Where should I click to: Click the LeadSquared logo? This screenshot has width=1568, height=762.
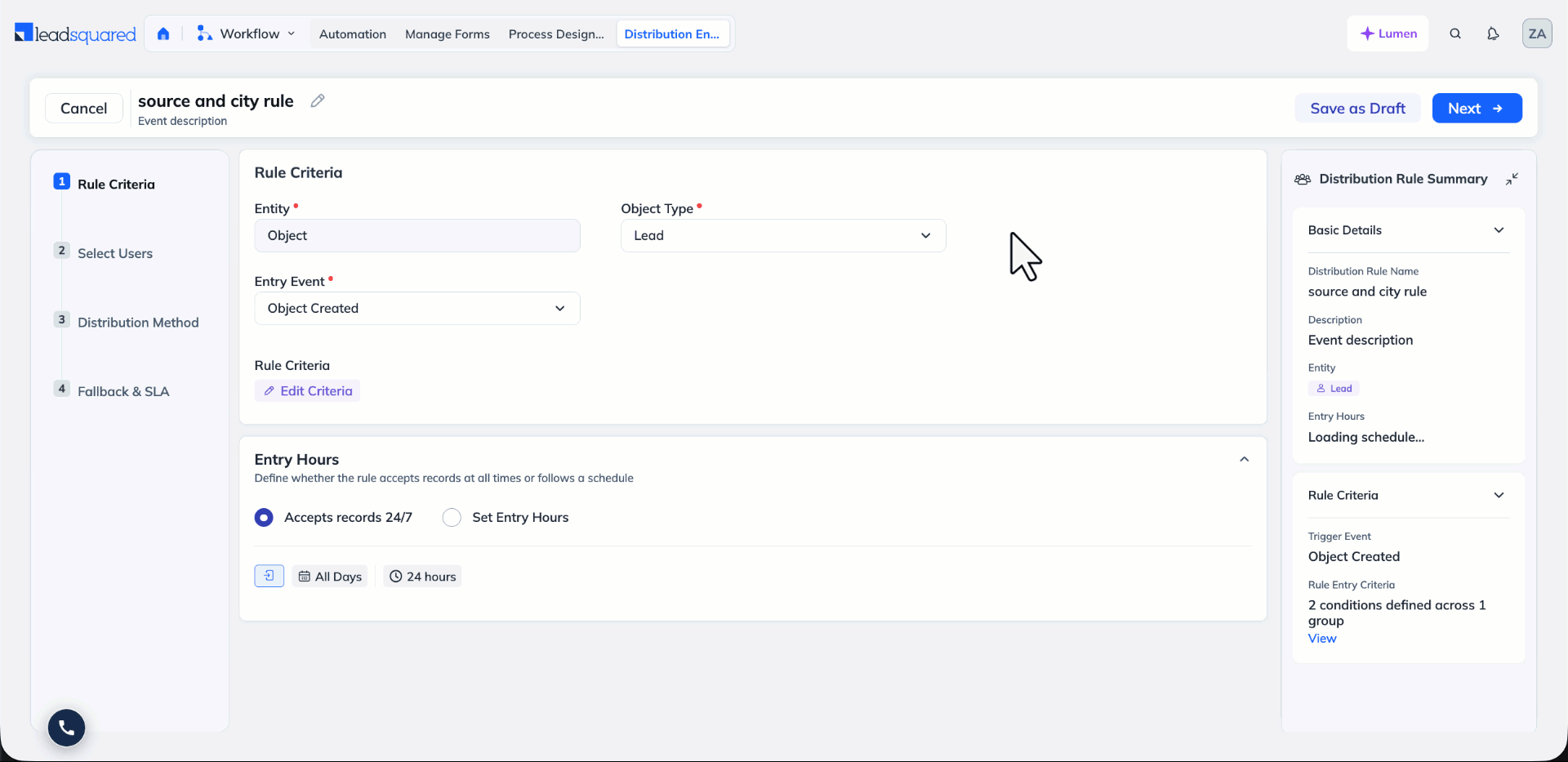75,33
